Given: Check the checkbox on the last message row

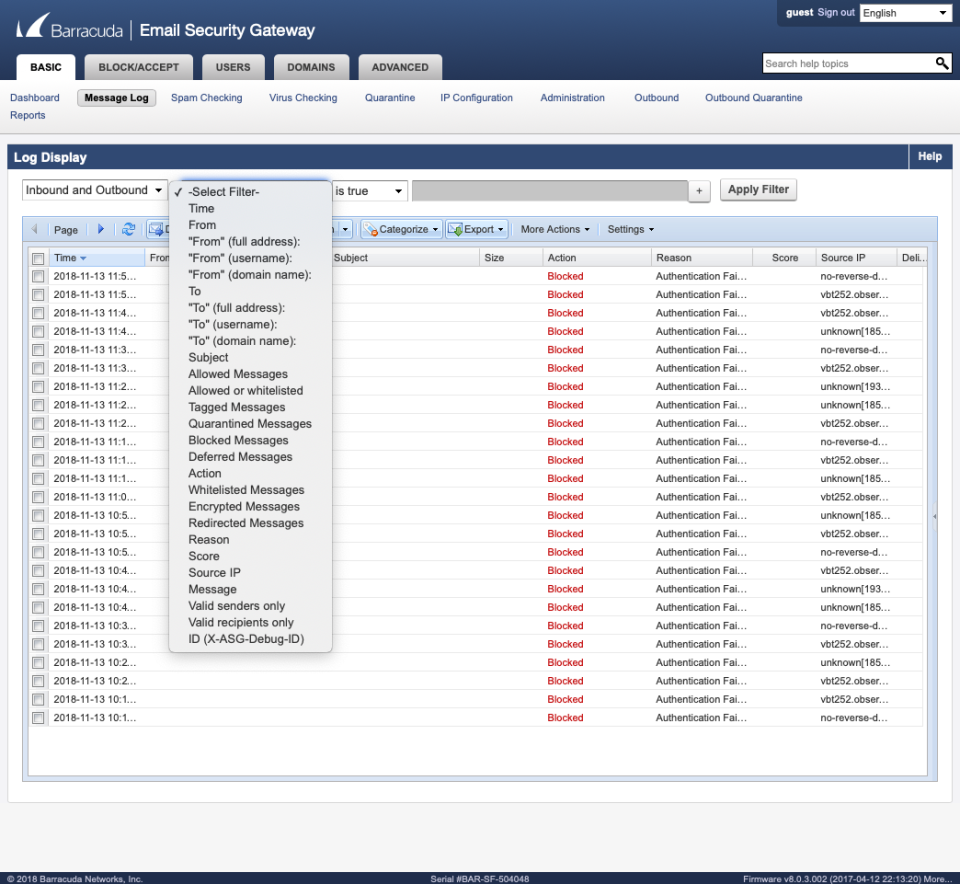Looking at the screenshot, I should tap(38, 717).
